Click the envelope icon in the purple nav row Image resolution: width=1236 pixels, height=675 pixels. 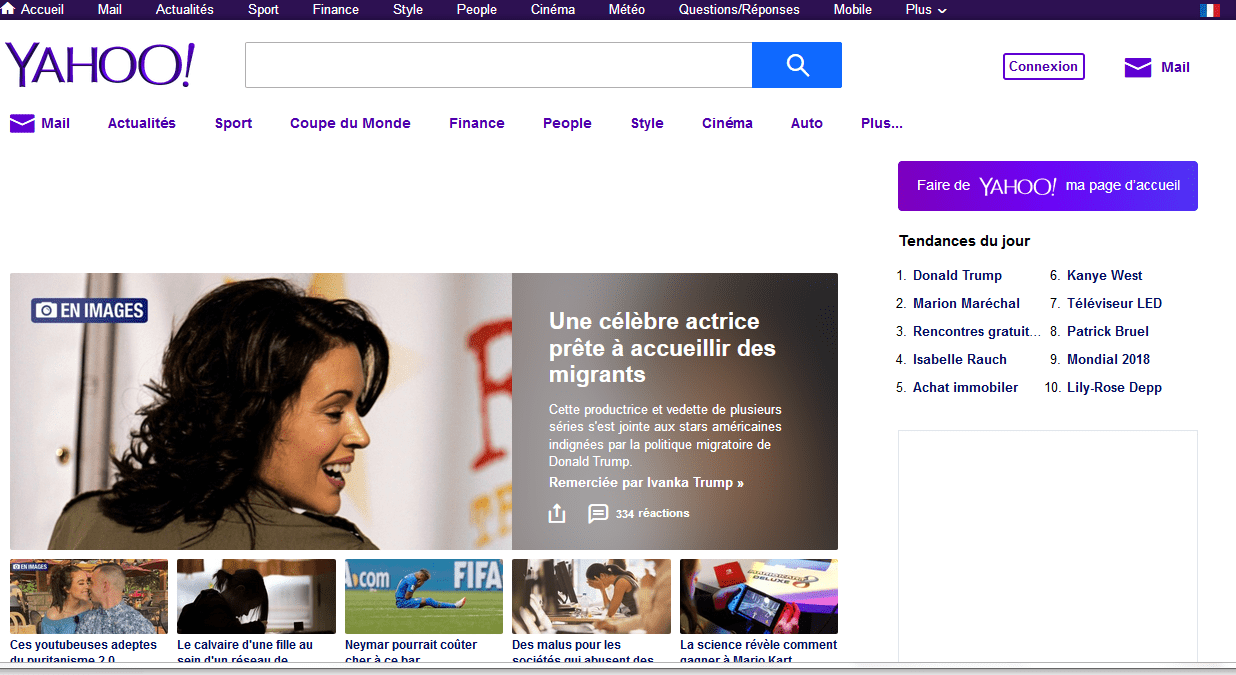pos(22,123)
